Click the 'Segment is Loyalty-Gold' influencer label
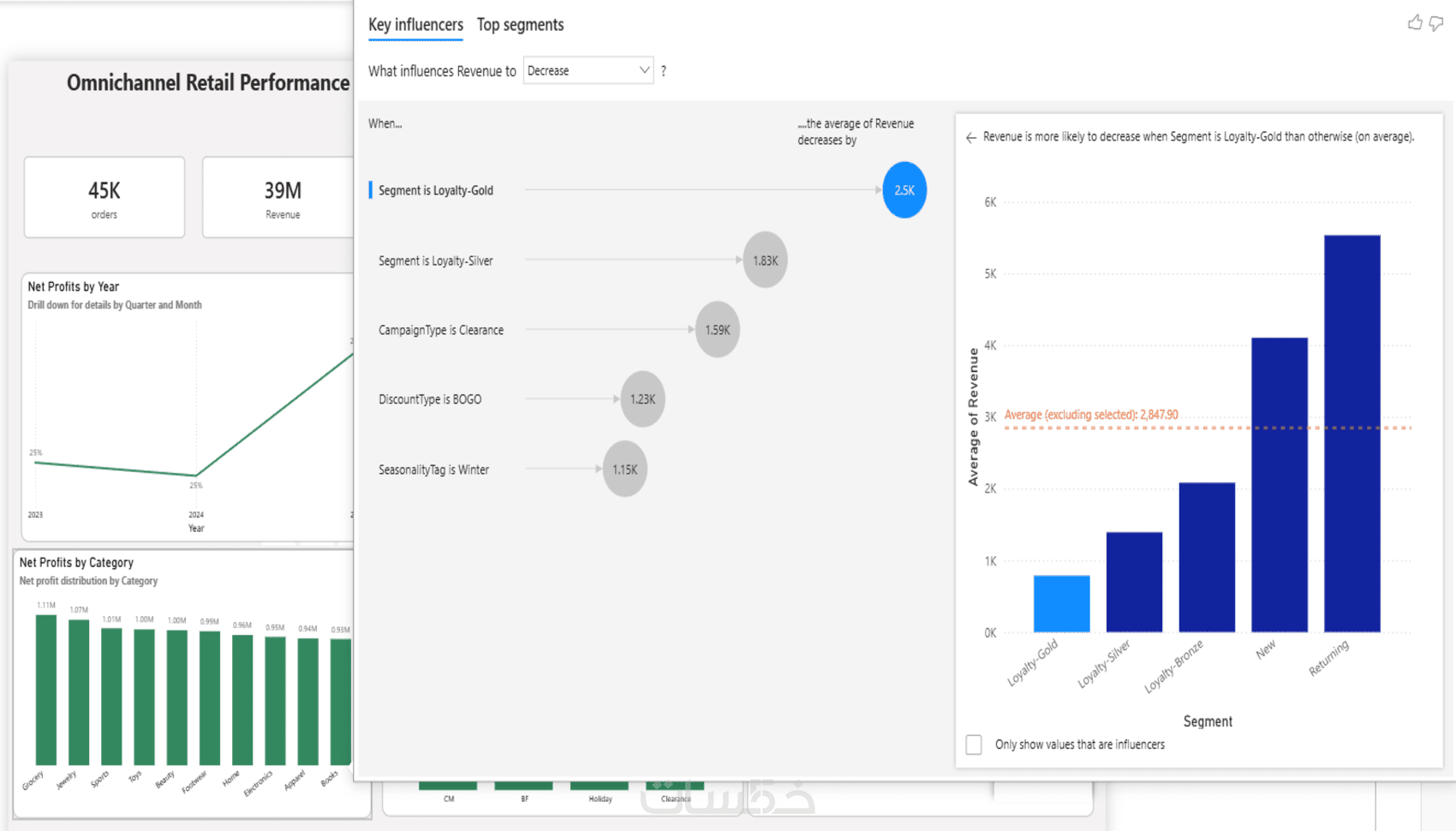Viewport: 1456px width, 831px height. click(x=436, y=190)
